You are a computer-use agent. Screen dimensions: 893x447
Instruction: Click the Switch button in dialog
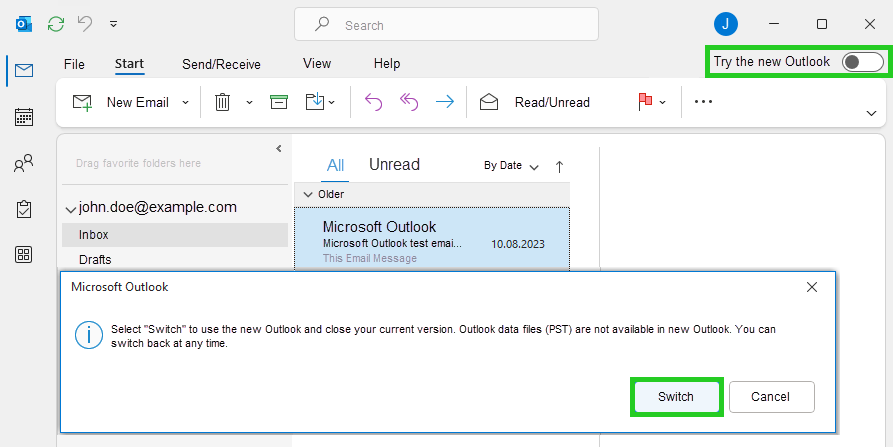tap(676, 397)
